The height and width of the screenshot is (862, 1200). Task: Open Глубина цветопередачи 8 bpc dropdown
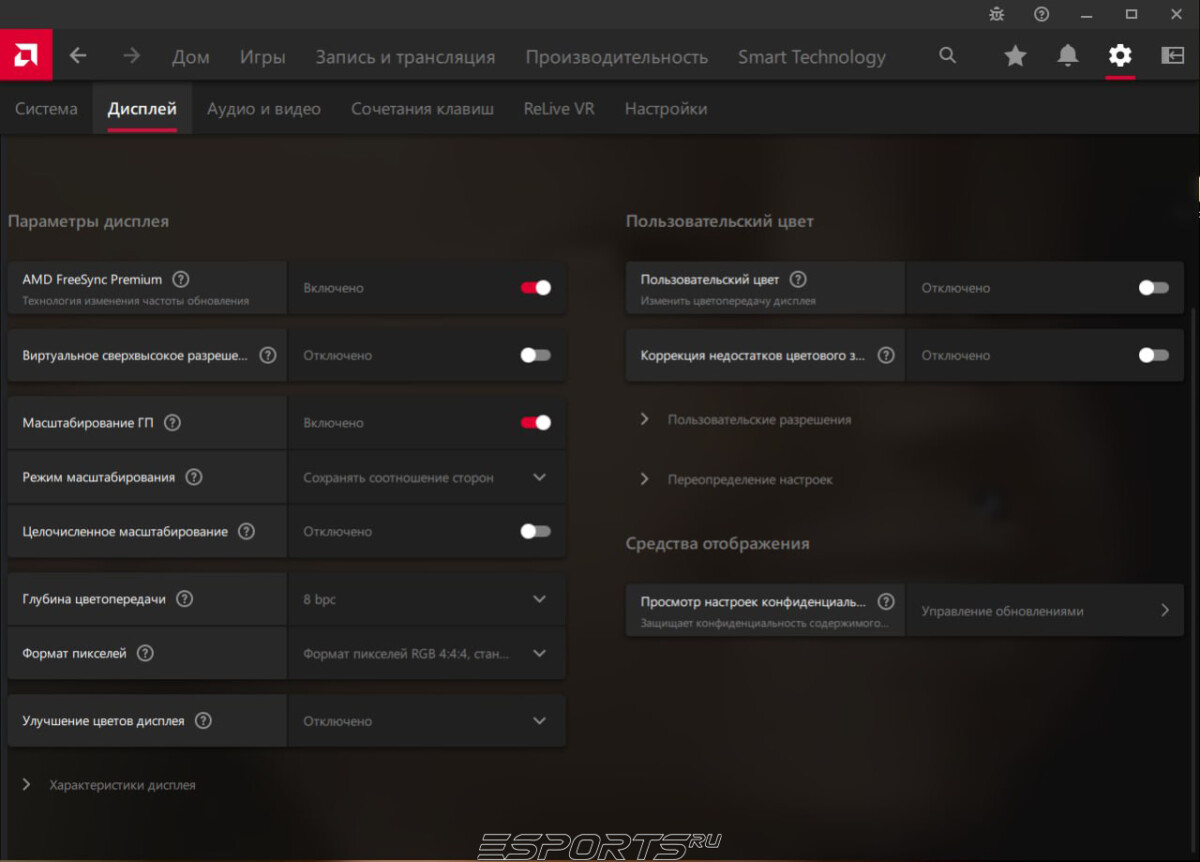[x=427, y=599]
